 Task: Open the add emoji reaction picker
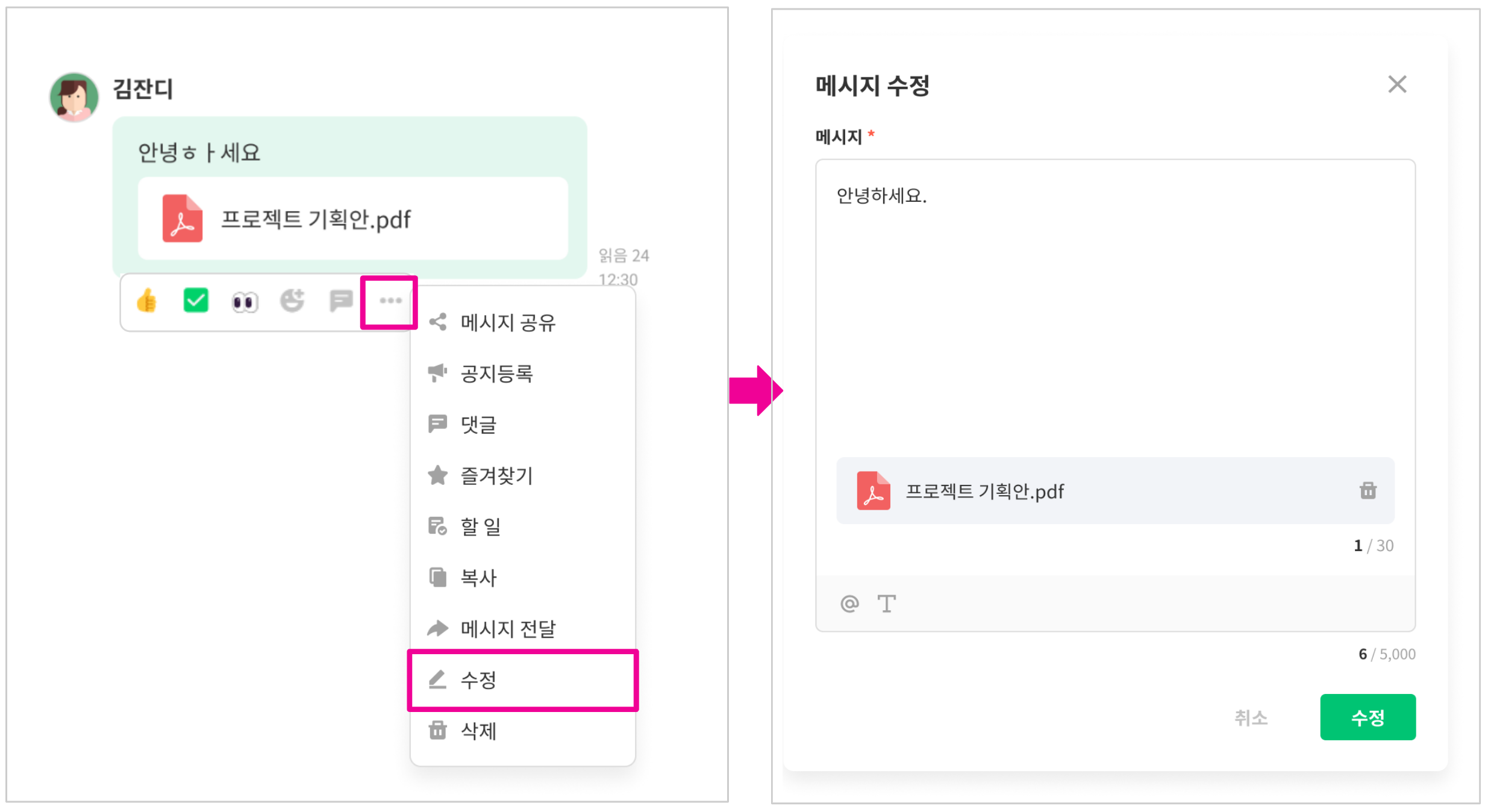point(293,301)
